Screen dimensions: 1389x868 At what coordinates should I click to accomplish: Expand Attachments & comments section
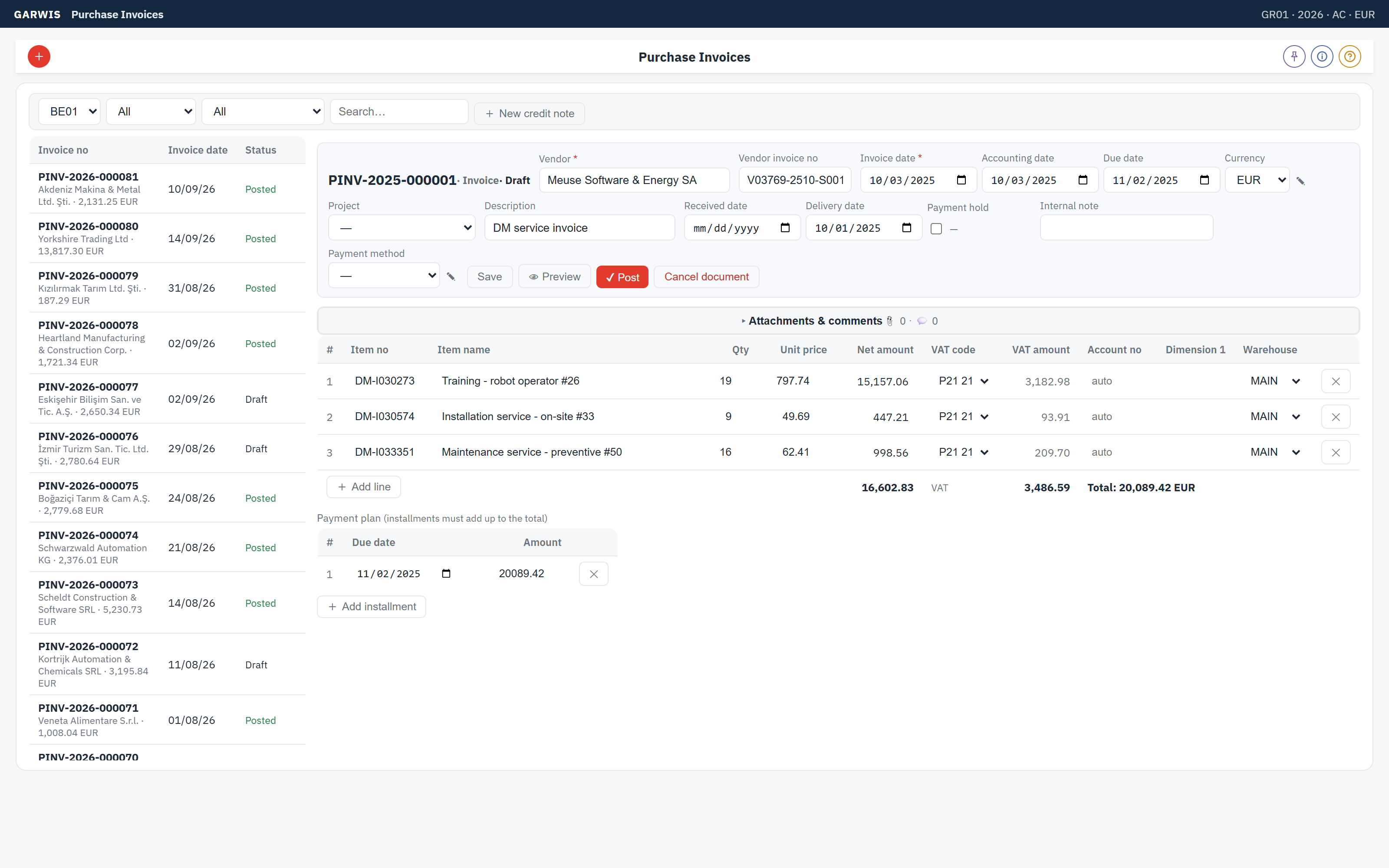[839, 321]
